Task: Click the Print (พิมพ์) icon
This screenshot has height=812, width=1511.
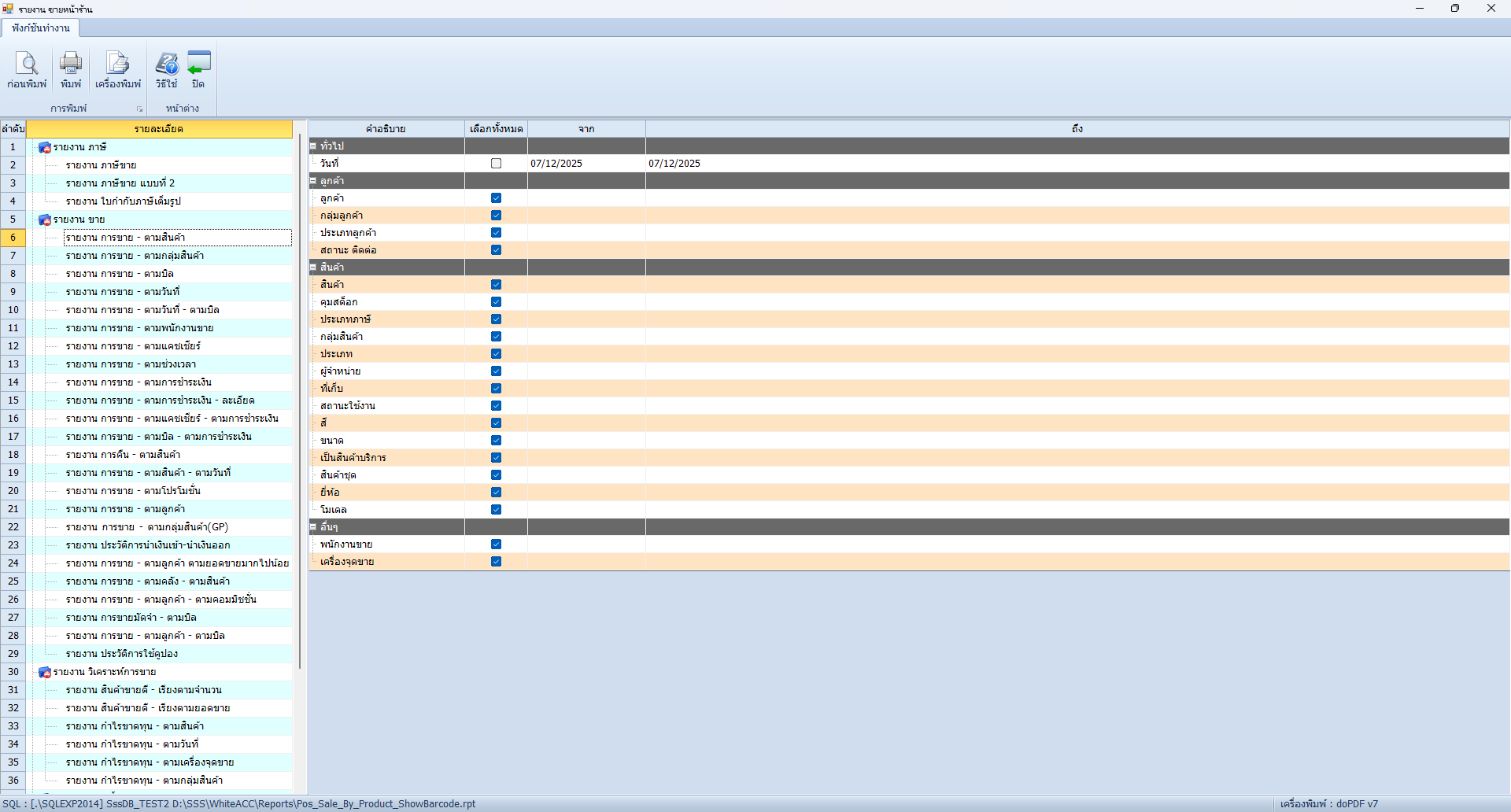Action: tap(71, 65)
